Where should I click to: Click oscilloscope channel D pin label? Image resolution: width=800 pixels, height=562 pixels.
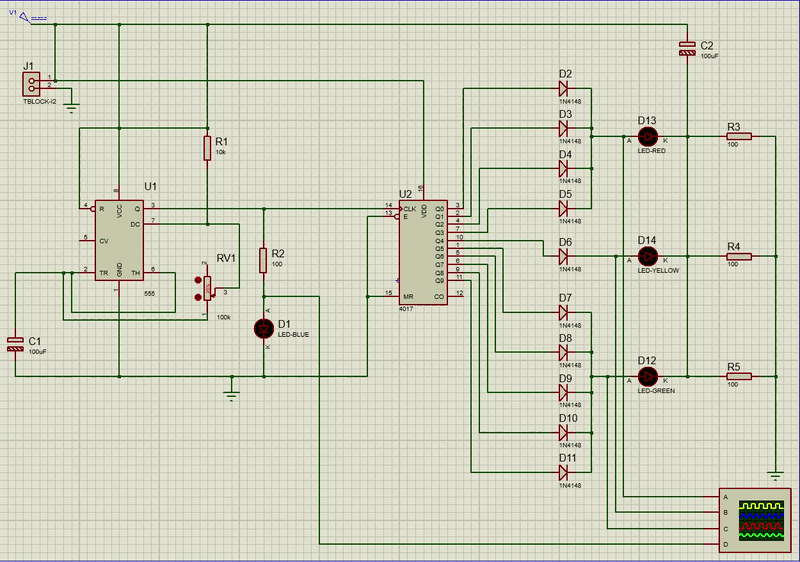726,545
